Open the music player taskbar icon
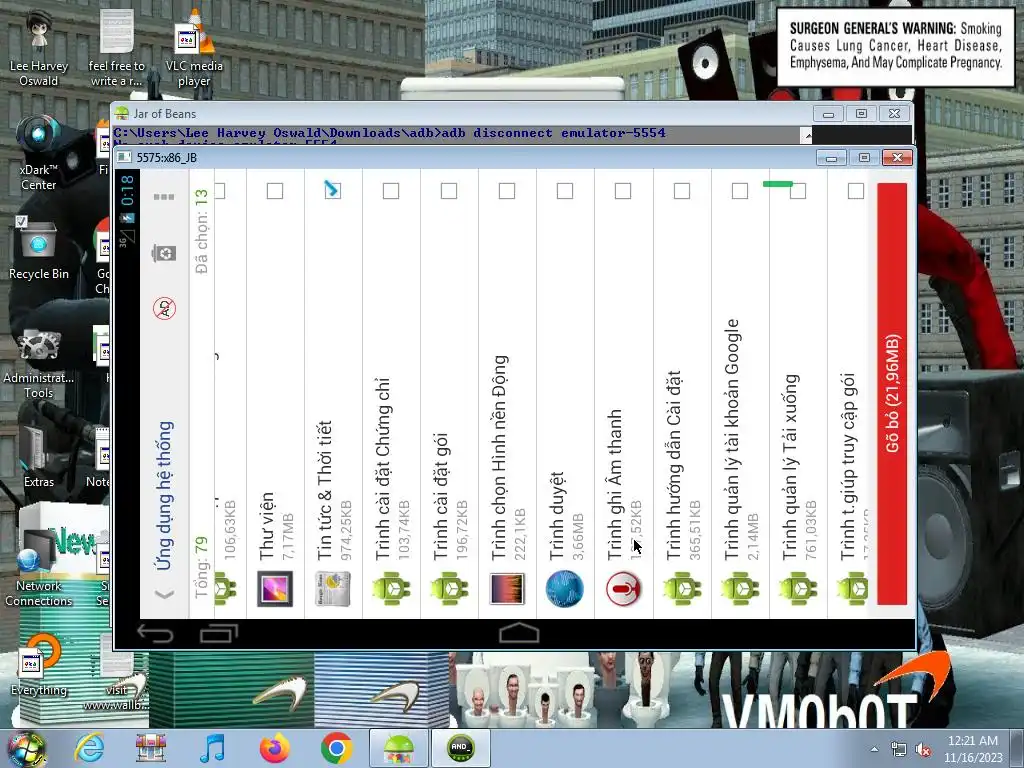The width and height of the screenshot is (1024, 768). (212, 748)
